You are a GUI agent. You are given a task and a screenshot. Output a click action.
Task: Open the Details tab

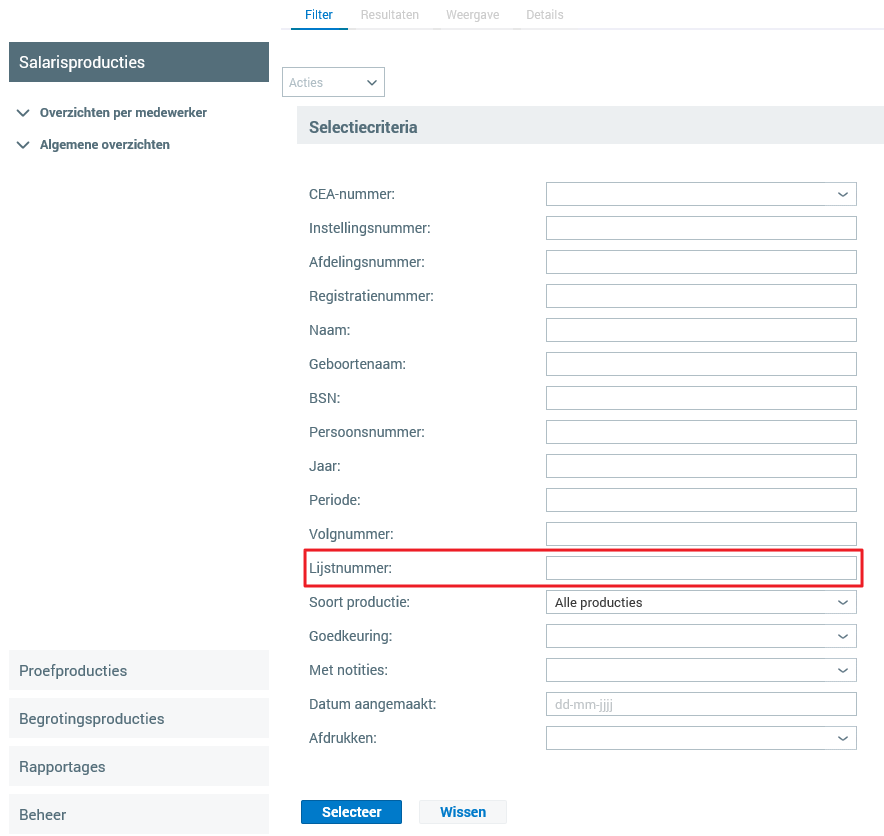pyautogui.click(x=545, y=15)
